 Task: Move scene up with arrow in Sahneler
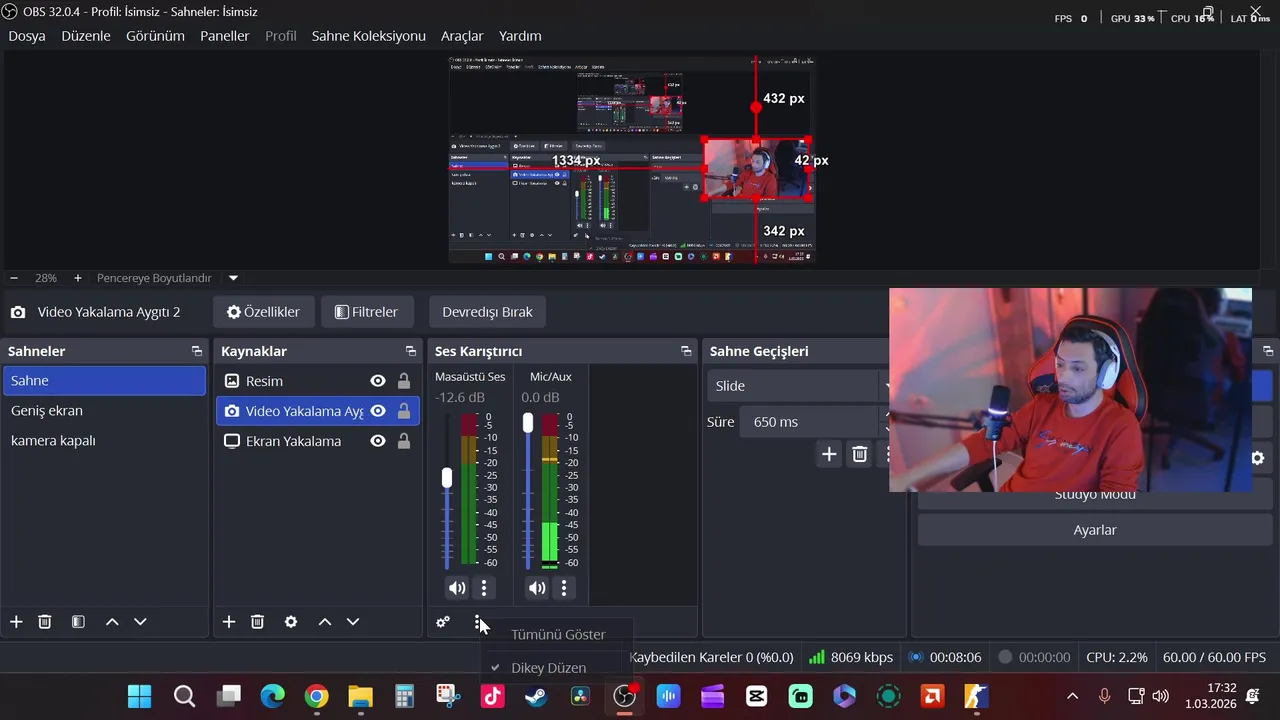point(112,622)
